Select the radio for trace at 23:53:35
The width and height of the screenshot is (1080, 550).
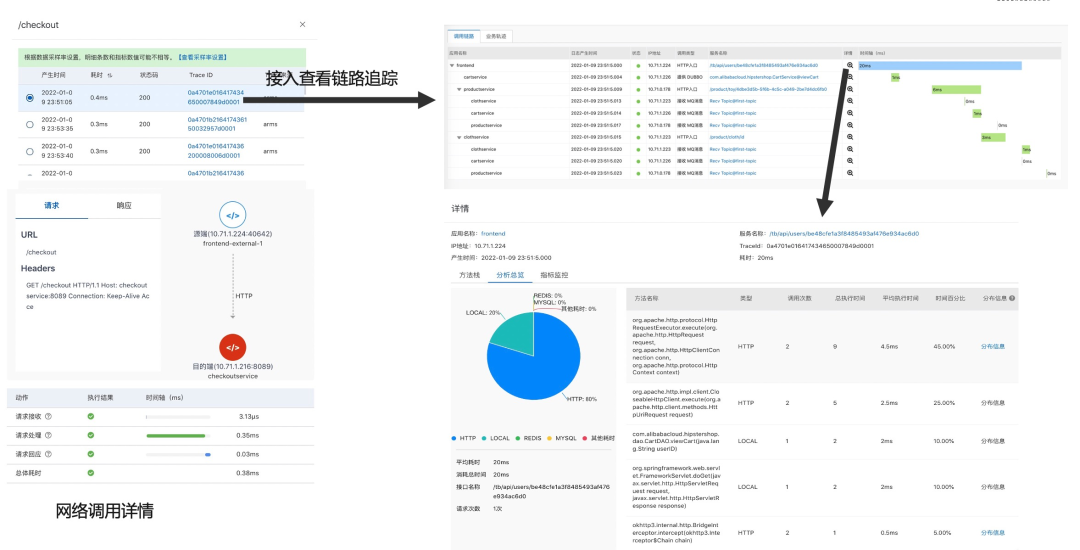click(30, 125)
